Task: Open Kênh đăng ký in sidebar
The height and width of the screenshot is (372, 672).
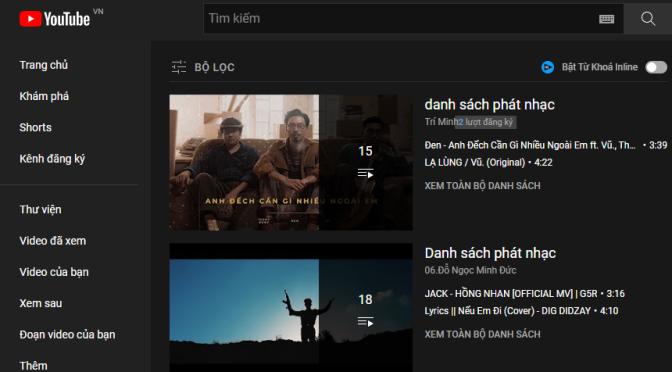Action: [x=52, y=159]
